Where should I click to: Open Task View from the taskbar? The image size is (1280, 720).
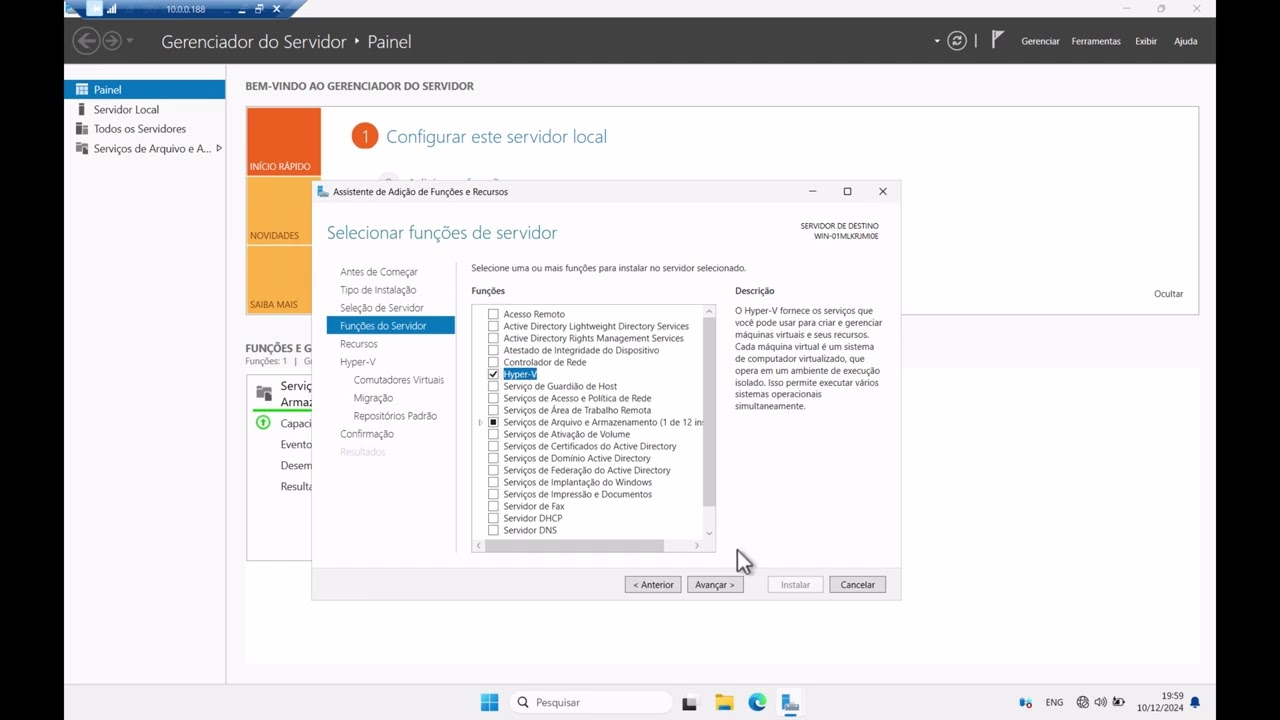click(x=689, y=703)
